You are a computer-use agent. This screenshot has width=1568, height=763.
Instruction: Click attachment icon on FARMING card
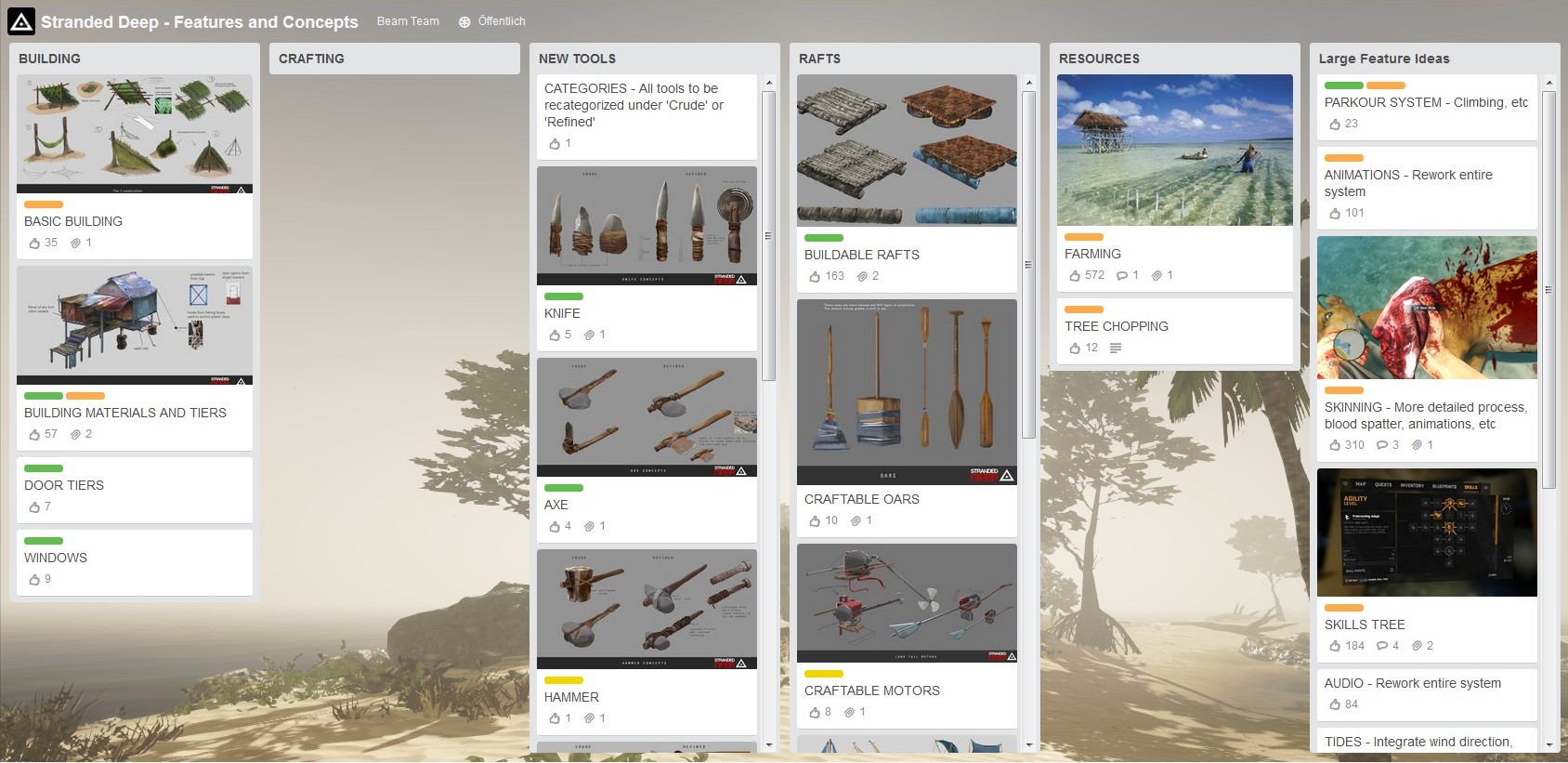[x=1156, y=276]
